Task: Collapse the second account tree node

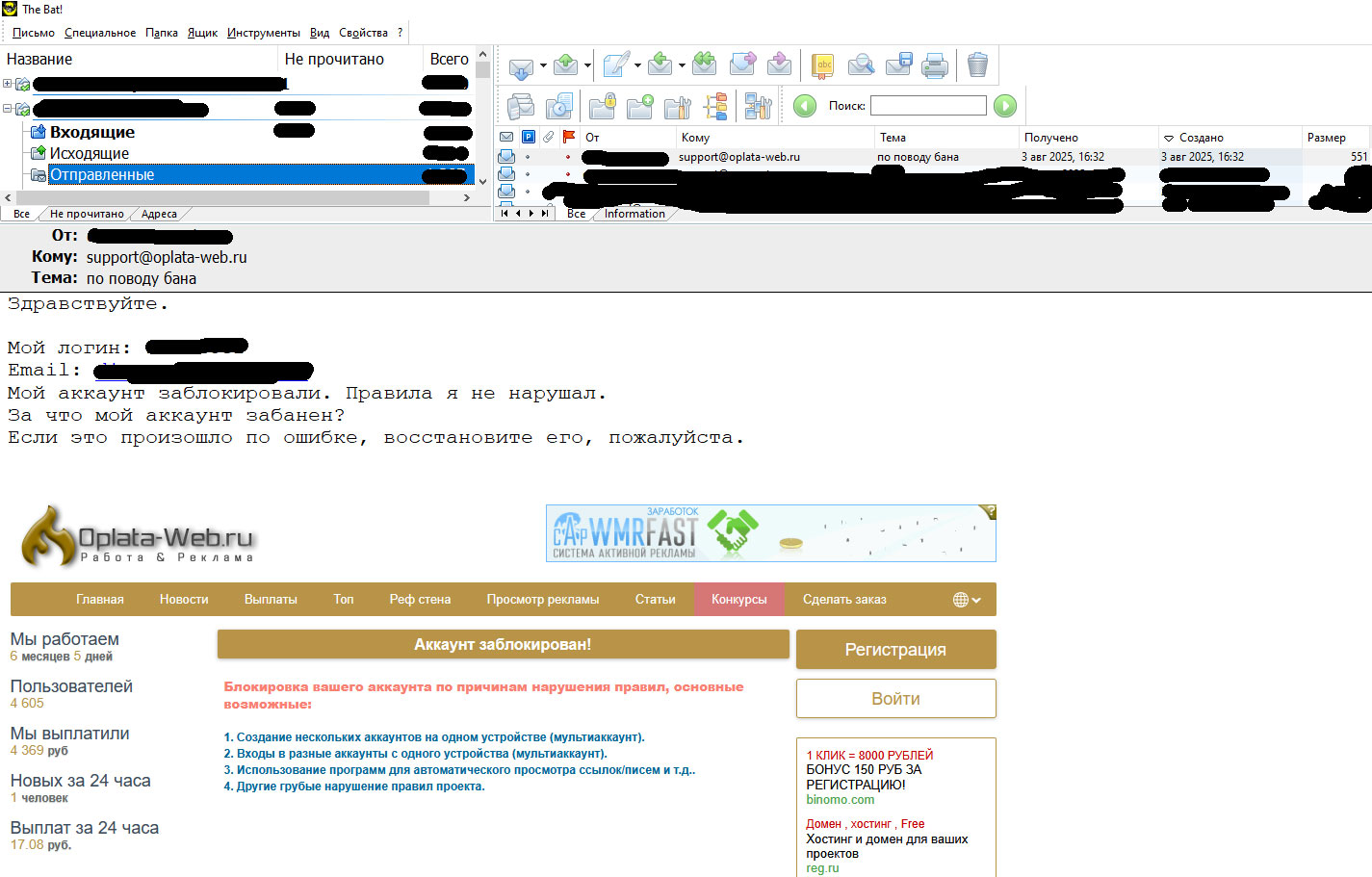Action: (8, 109)
